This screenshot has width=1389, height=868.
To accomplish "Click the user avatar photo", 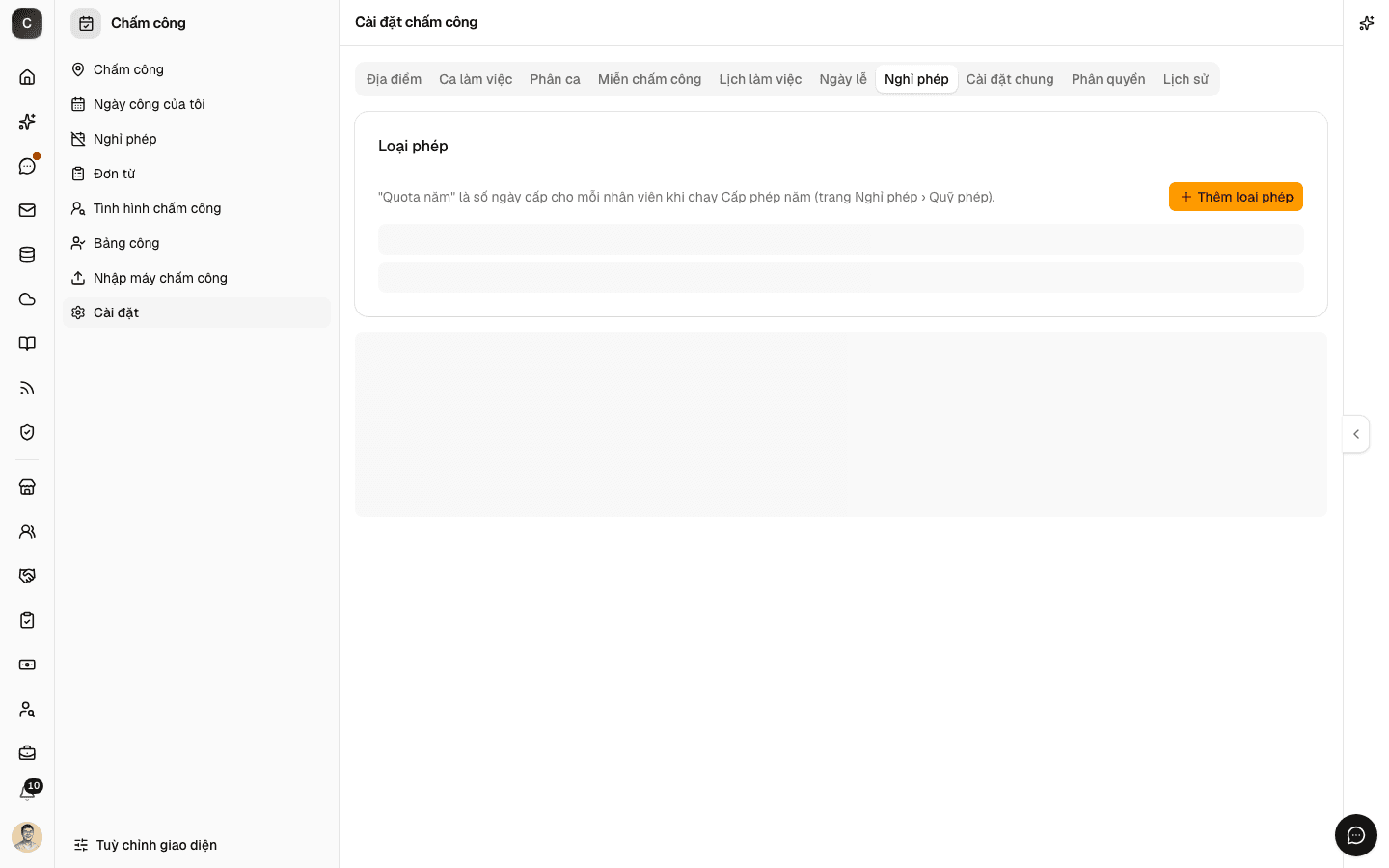I will [27, 837].
